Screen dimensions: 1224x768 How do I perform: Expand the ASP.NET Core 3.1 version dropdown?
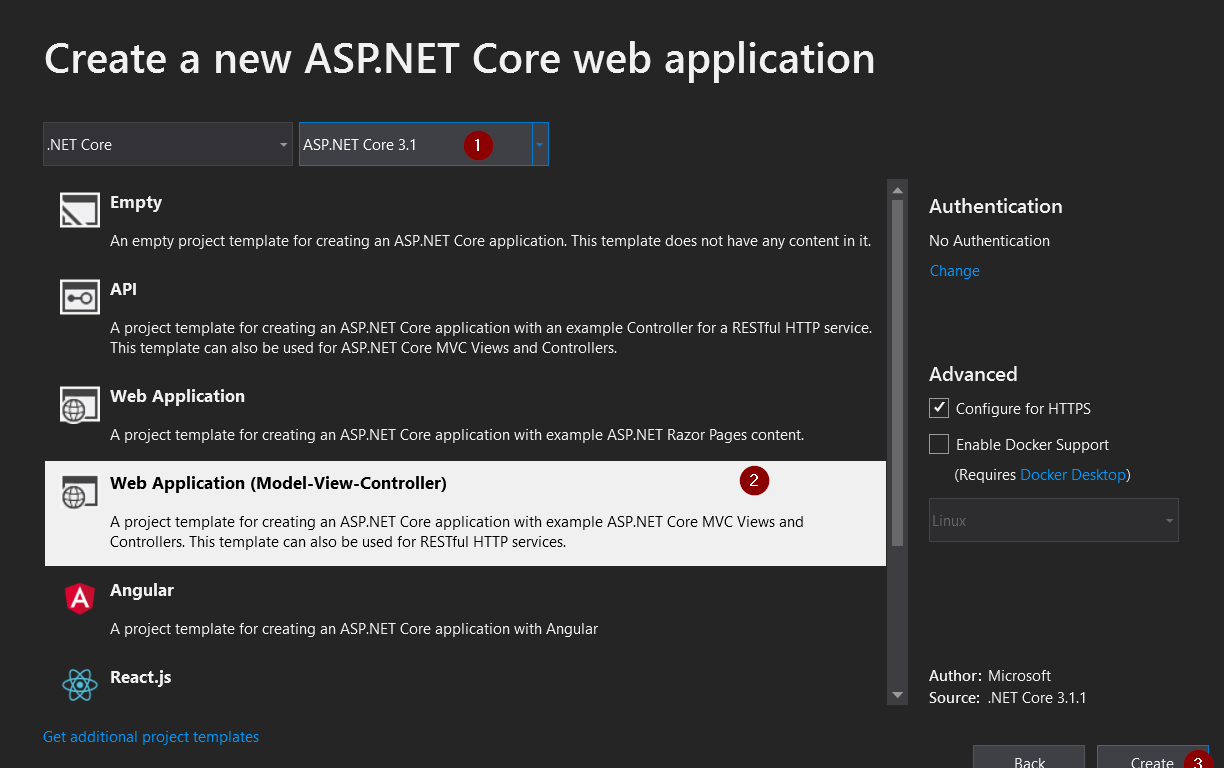(539, 144)
